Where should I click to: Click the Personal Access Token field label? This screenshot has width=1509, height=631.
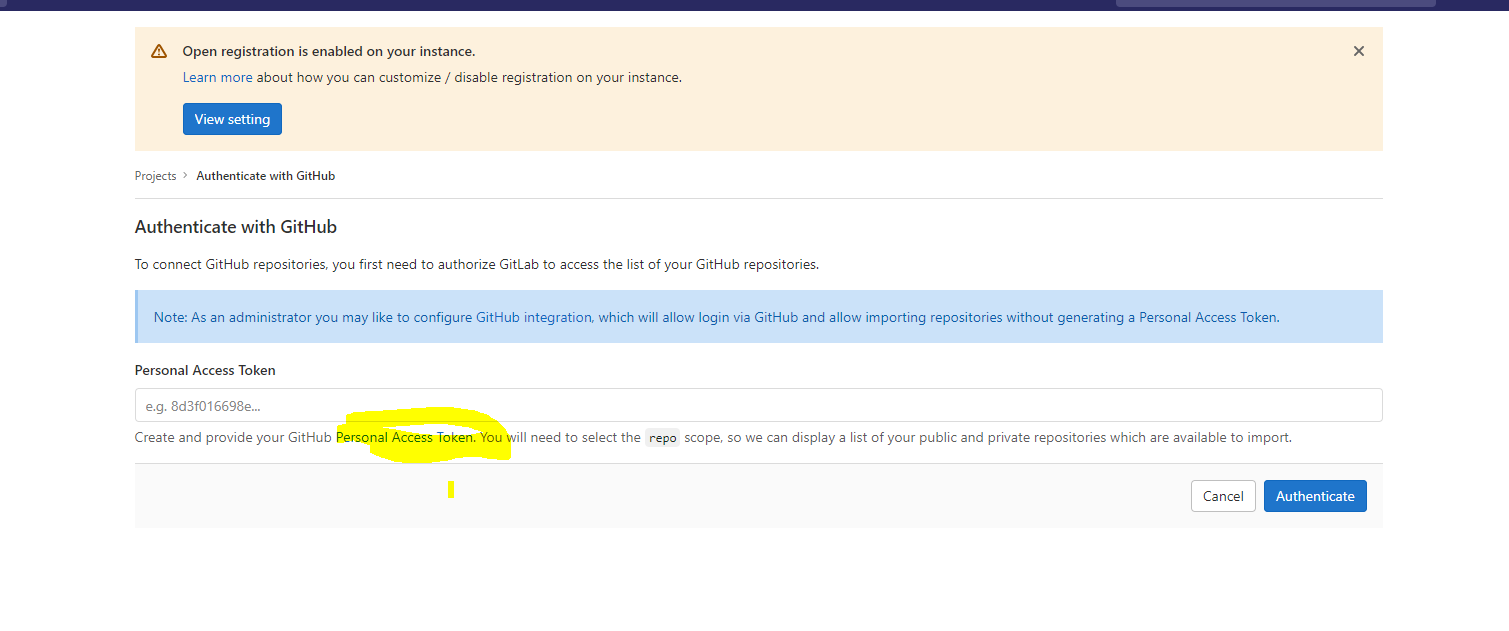(205, 370)
